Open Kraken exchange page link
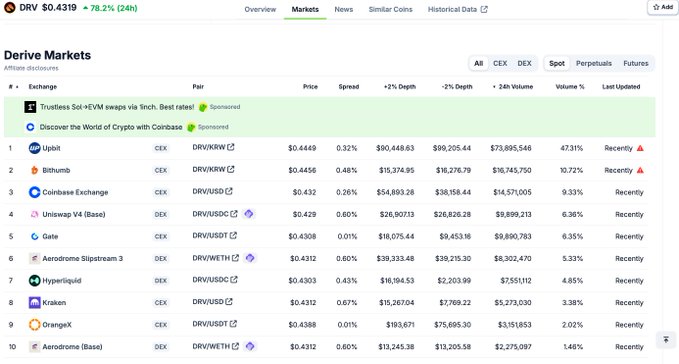Screen dimensions: 679x364 [x=54, y=303]
